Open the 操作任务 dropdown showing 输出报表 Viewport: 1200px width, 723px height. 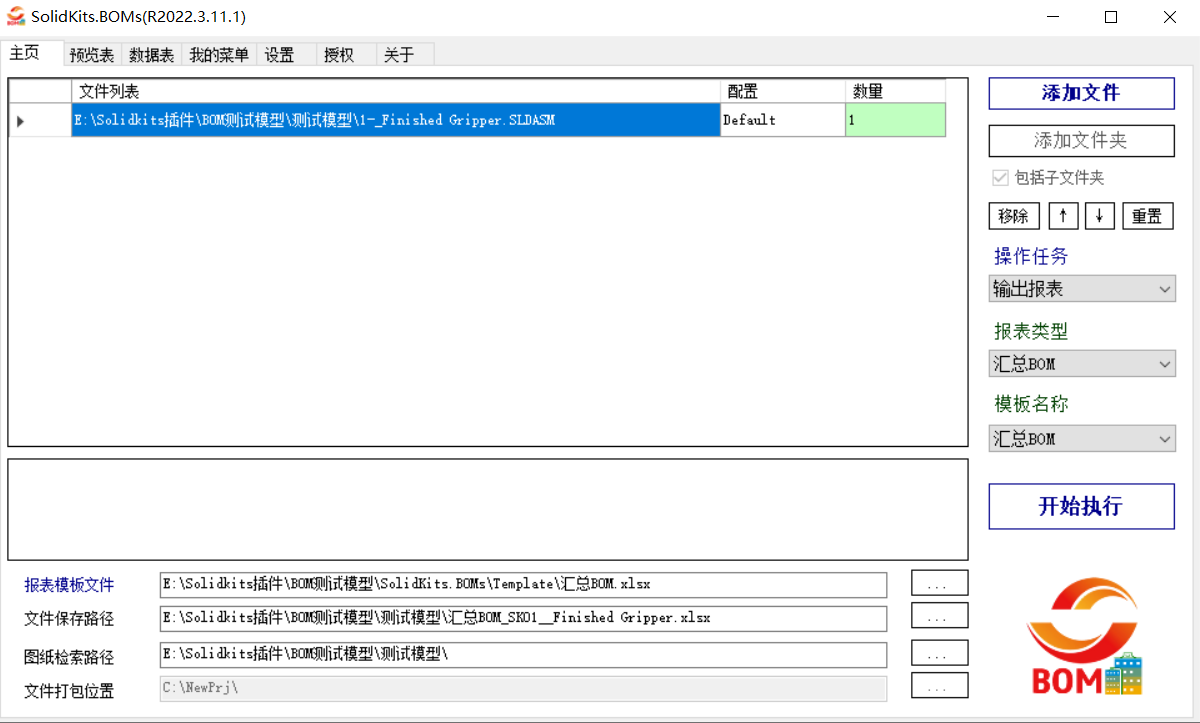[1081, 288]
